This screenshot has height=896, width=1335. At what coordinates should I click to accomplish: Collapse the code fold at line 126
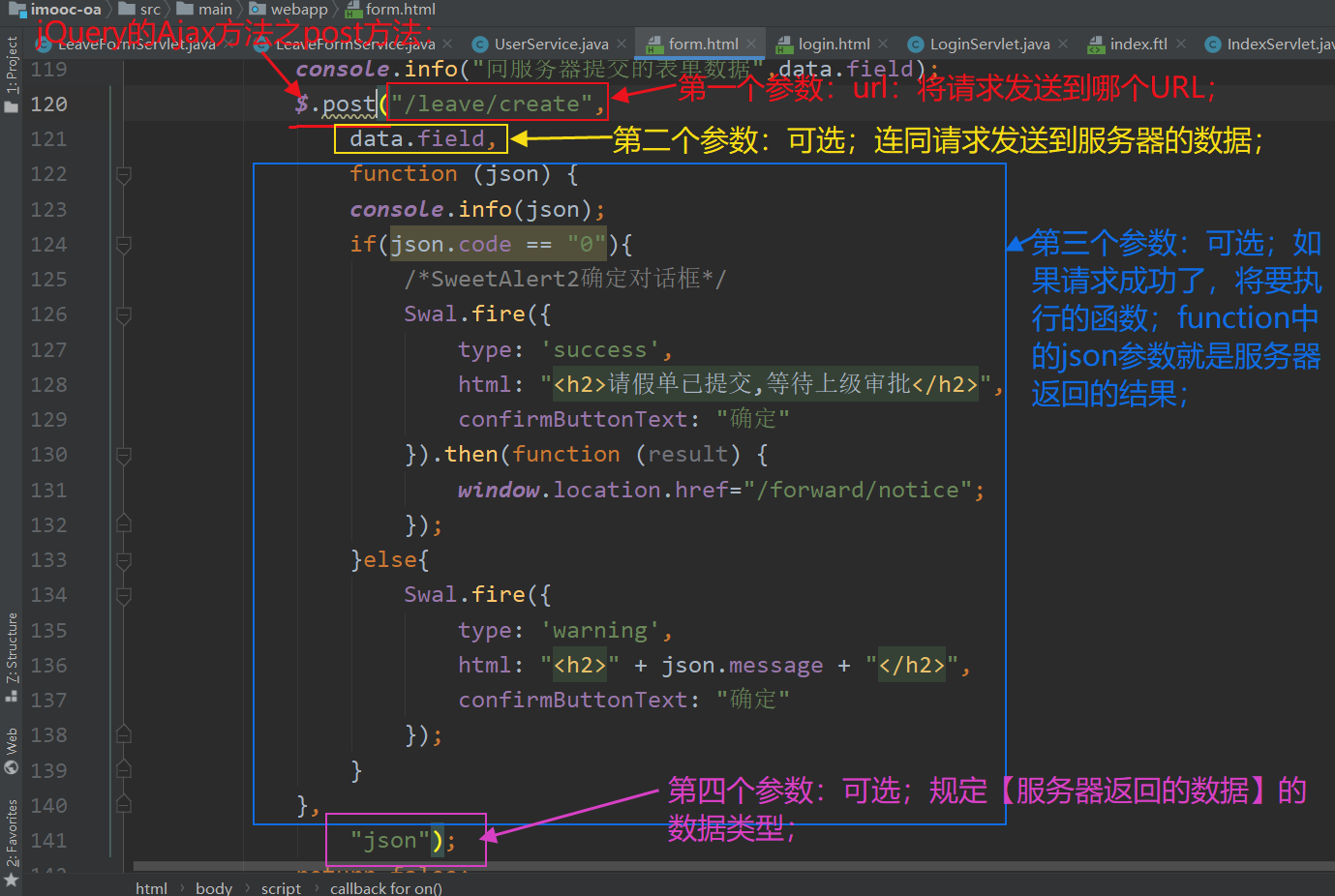123,314
